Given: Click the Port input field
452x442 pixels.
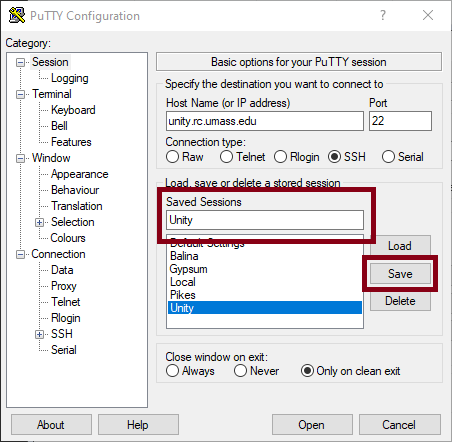Looking at the screenshot, I should pos(400,121).
